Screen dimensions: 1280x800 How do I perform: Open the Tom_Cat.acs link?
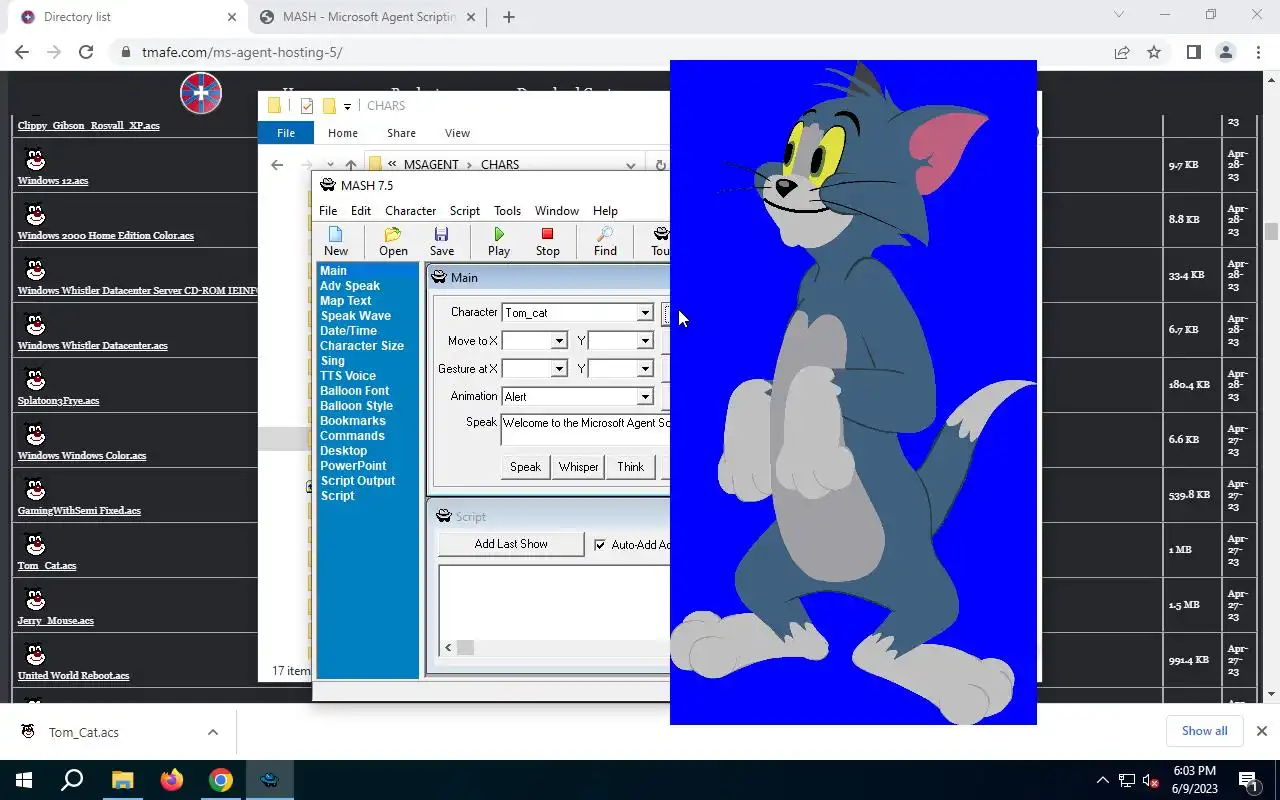47,566
